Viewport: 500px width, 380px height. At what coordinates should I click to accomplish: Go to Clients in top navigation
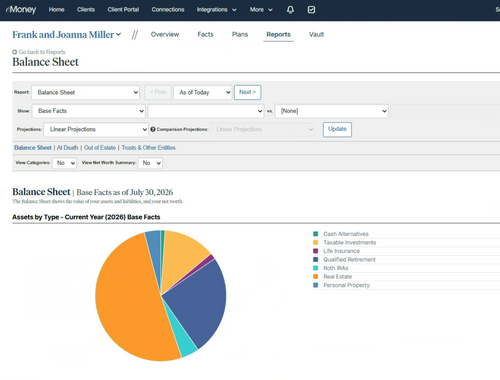click(86, 10)
